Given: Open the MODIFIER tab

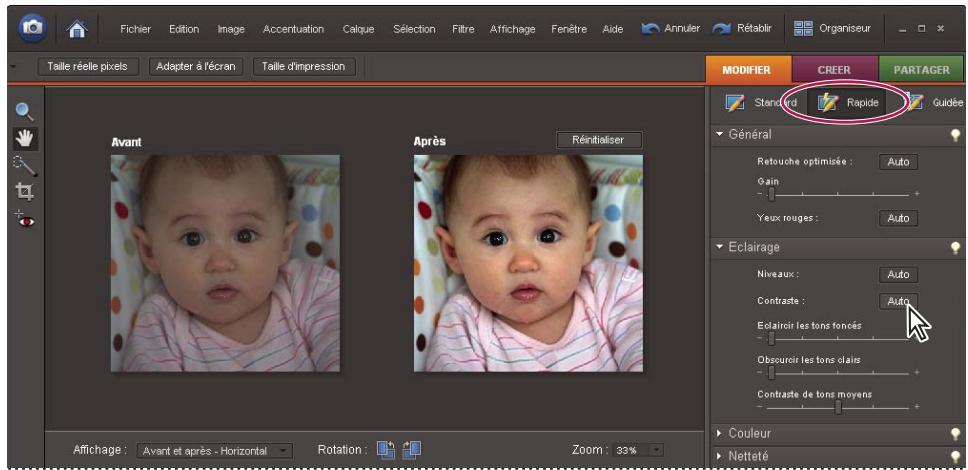Looking at the screenshot, I should (748, 70).
